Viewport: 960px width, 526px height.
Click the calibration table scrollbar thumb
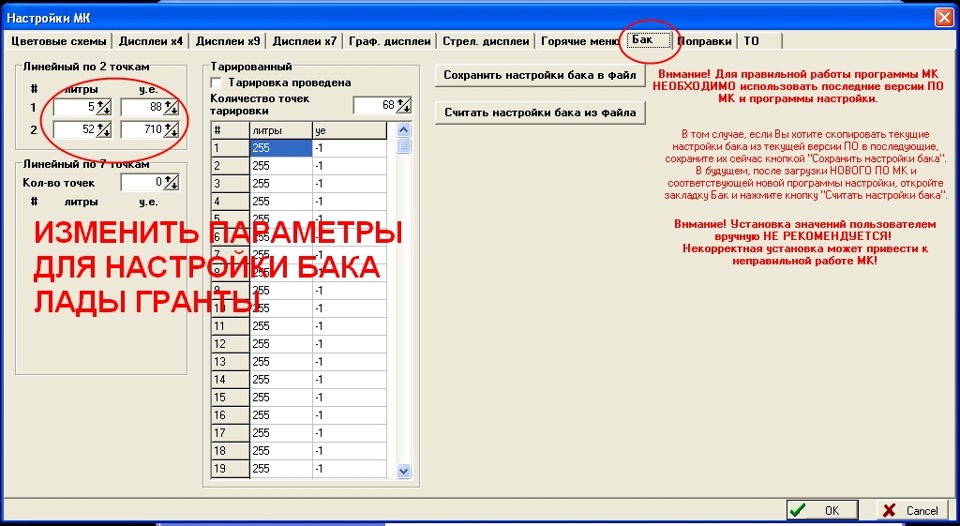coord(403,146)
